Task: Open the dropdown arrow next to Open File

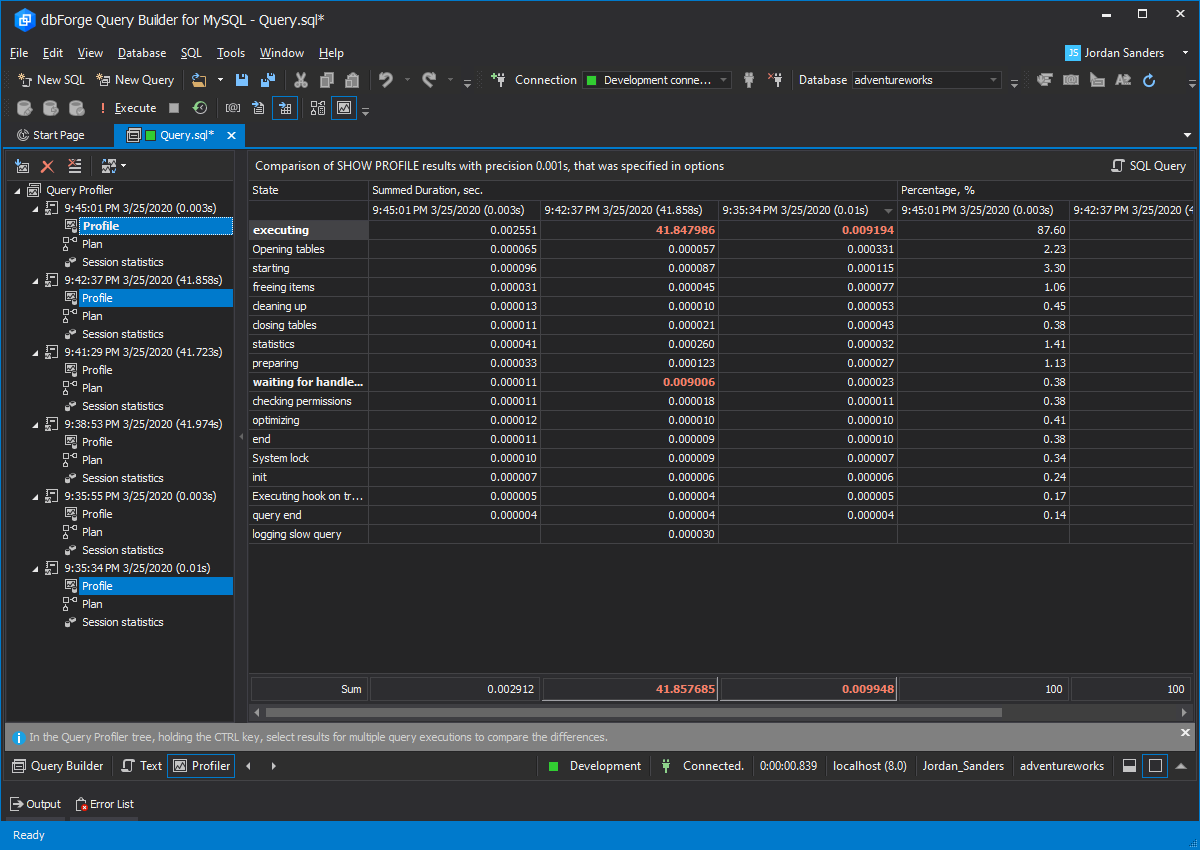Action: pos(220,80)
